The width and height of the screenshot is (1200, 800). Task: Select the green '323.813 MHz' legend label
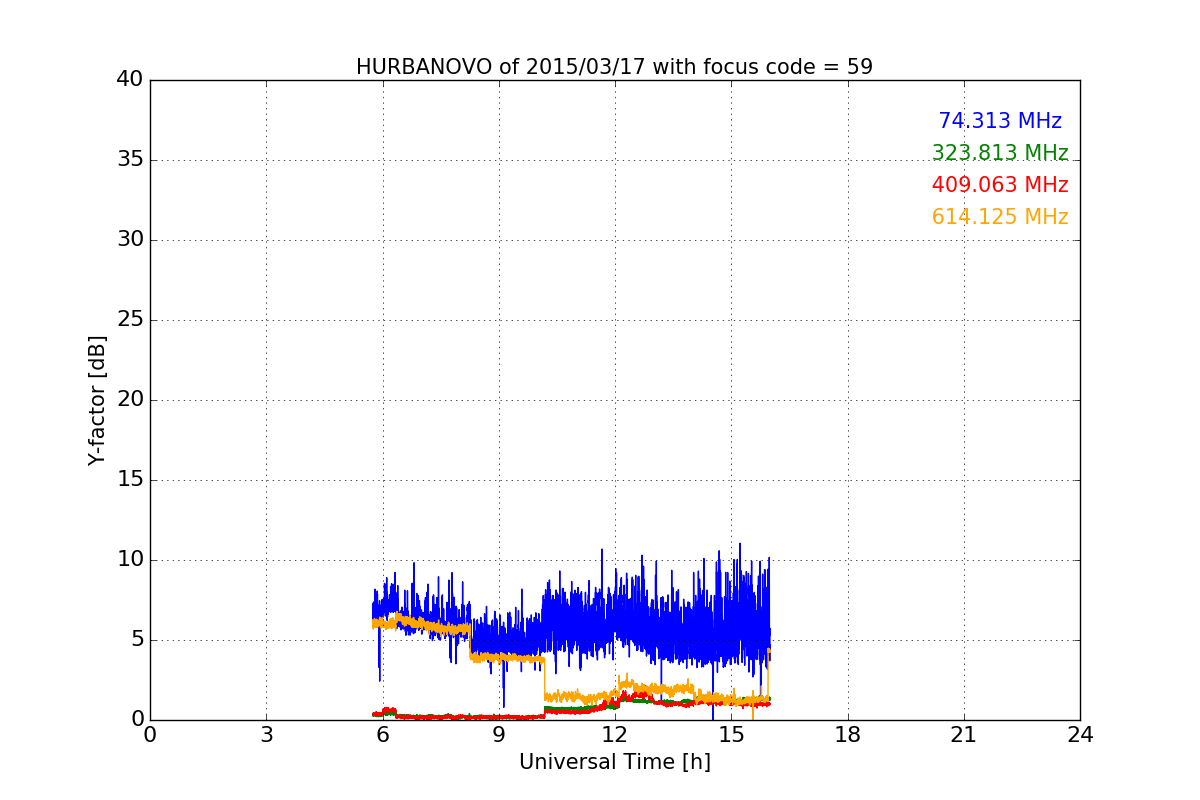click(x=1000, y=153)
